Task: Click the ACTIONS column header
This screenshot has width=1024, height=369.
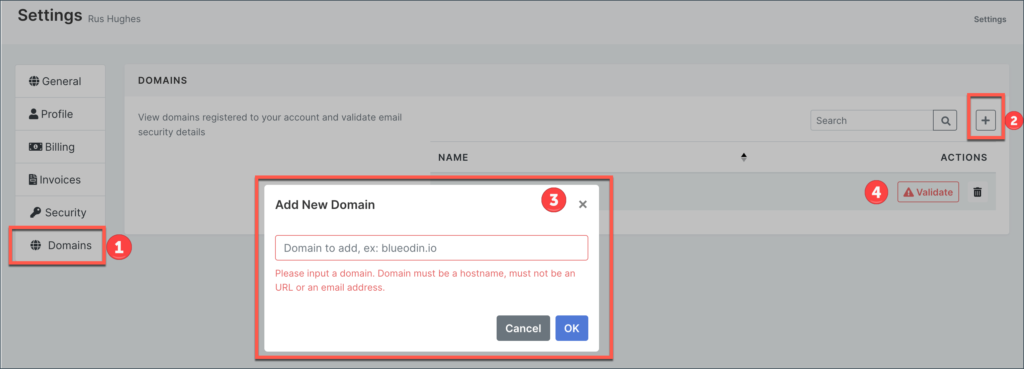Action: (x=964, y=157)
